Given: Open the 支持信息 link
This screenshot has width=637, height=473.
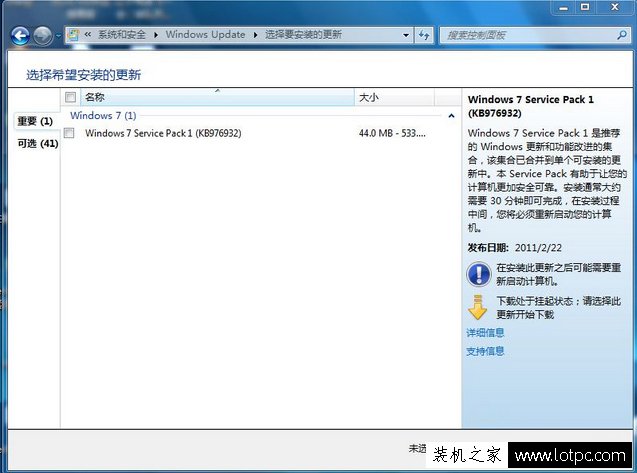Looking at the screenshot, I should tap(485, 351).
